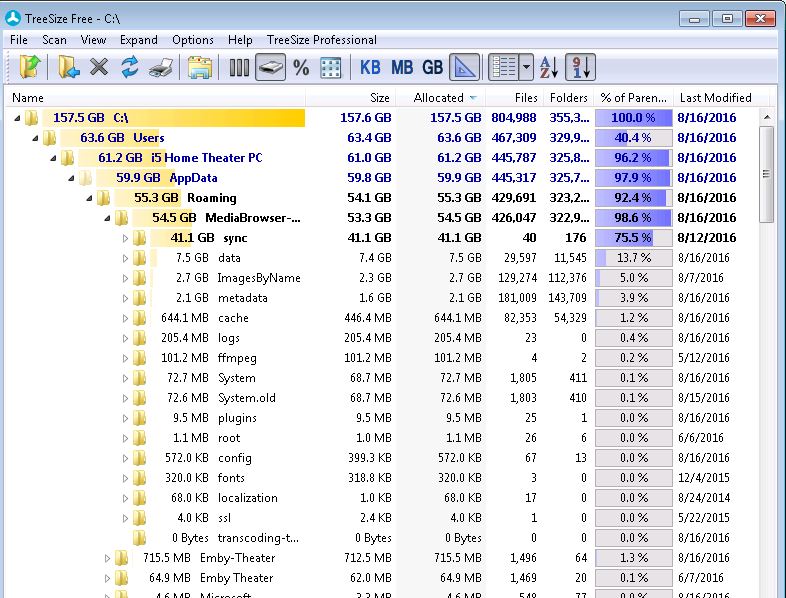Open the Options menu
786x598 pixels.
[x=193, y=40]
